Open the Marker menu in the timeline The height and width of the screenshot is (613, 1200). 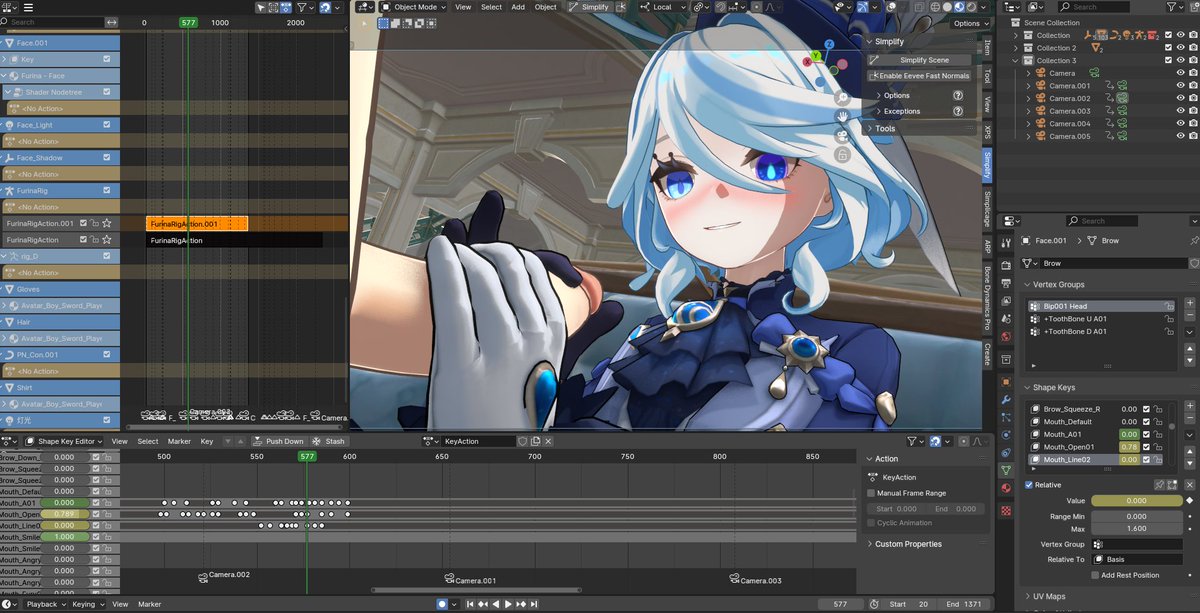tap(148, 603)
